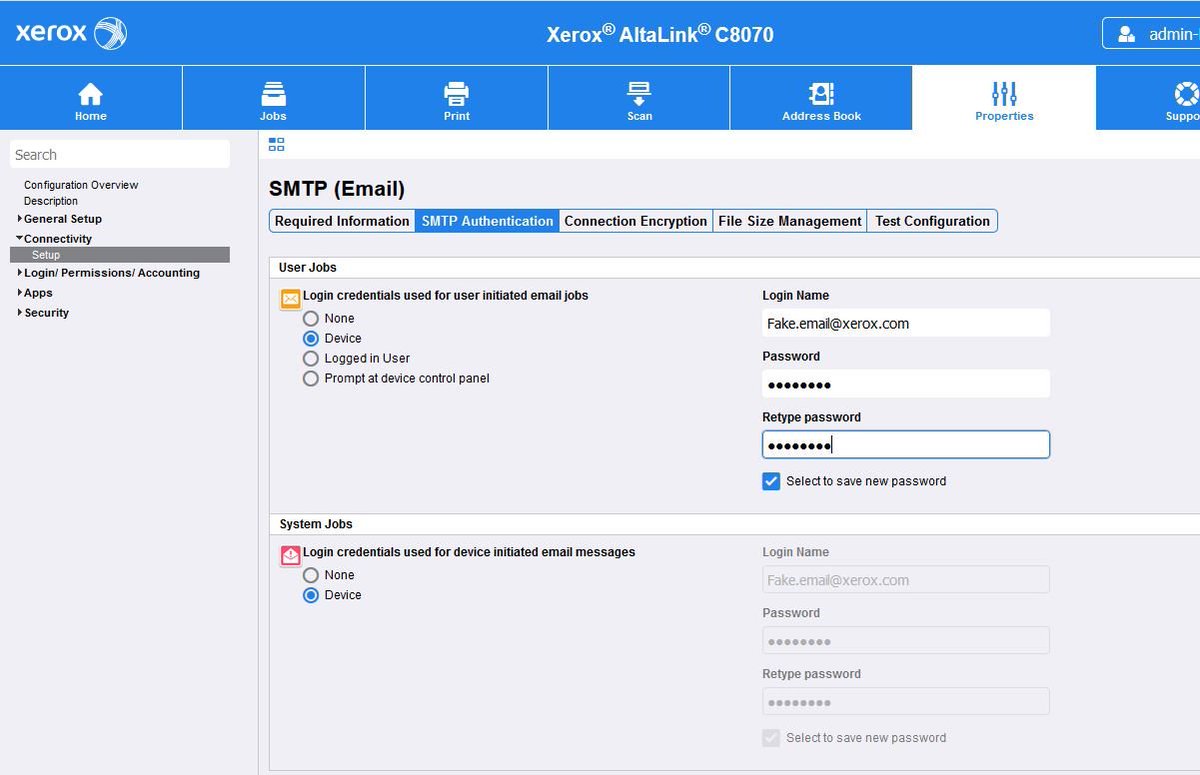Select None for user initiated email jobs
1200x775 pixels.
coord(311,318)
